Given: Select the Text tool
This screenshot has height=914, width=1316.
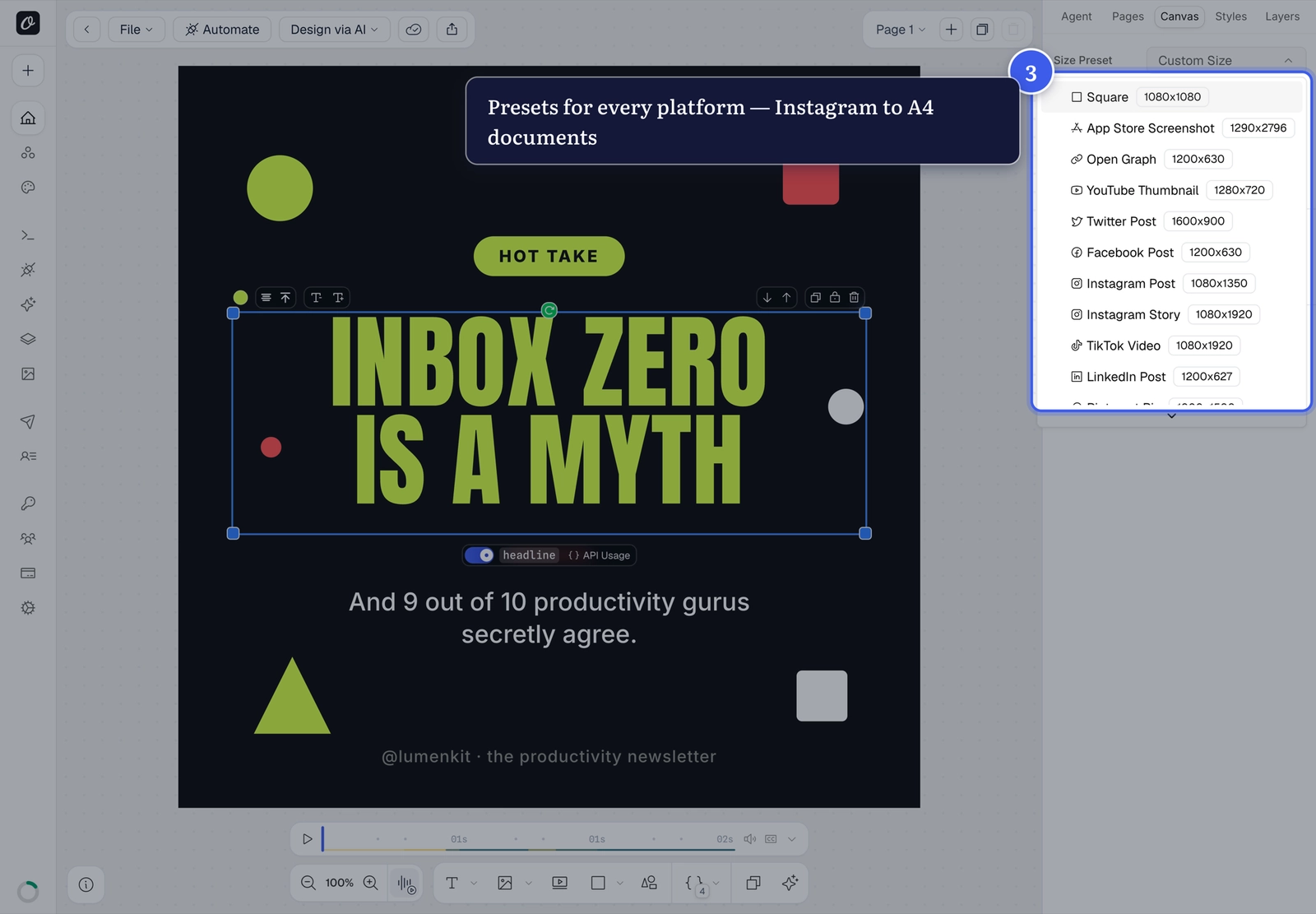Looking at the screenshot, I should 452,883.
